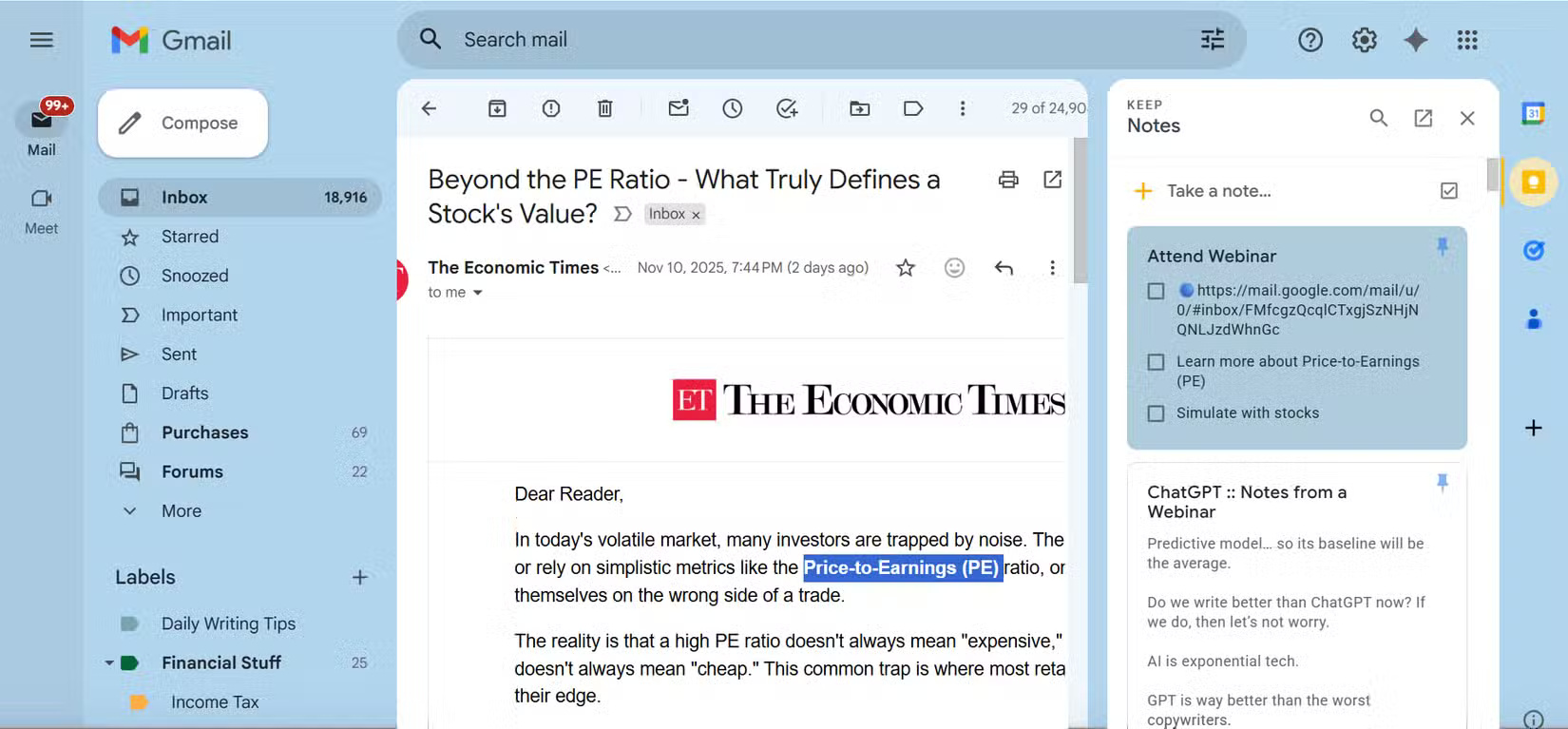Screen dimensions: 1568x729
Task: Delete the email with trash icon
Action: point(604,108)
